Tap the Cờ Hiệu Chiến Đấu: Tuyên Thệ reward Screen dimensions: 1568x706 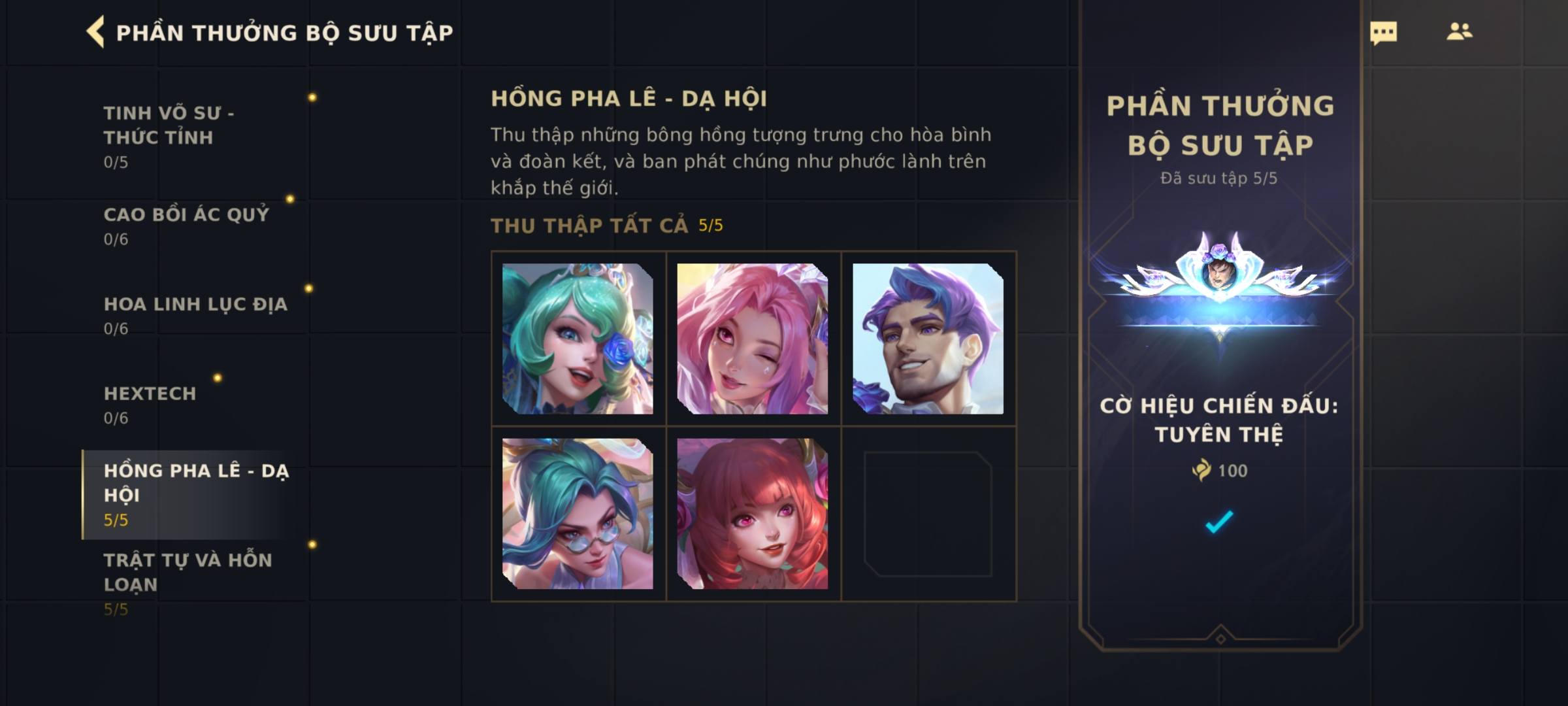pyautogui.click(x=1219, y=420)
